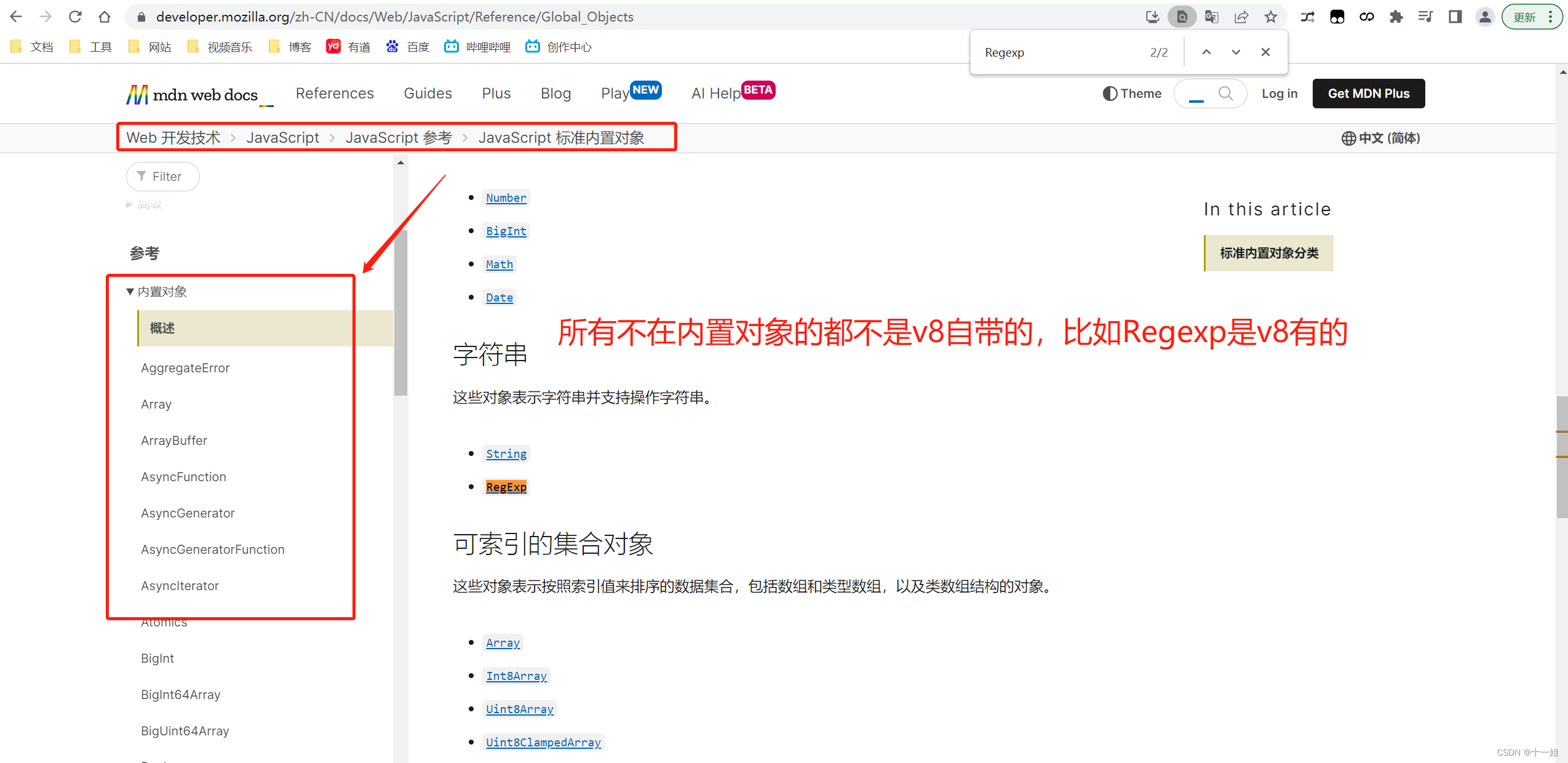Screen dimensions: 1568x763
Task: Toggle the Filter sidebar option
Action: pos(162,176)
